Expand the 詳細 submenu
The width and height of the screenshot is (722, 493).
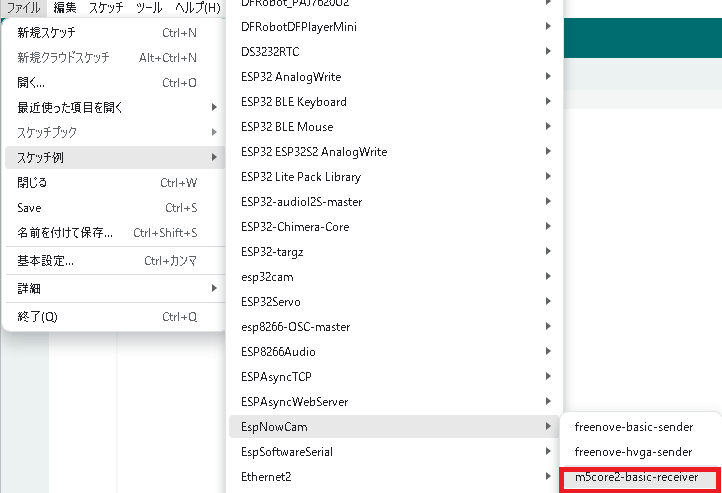click(115, 289)
